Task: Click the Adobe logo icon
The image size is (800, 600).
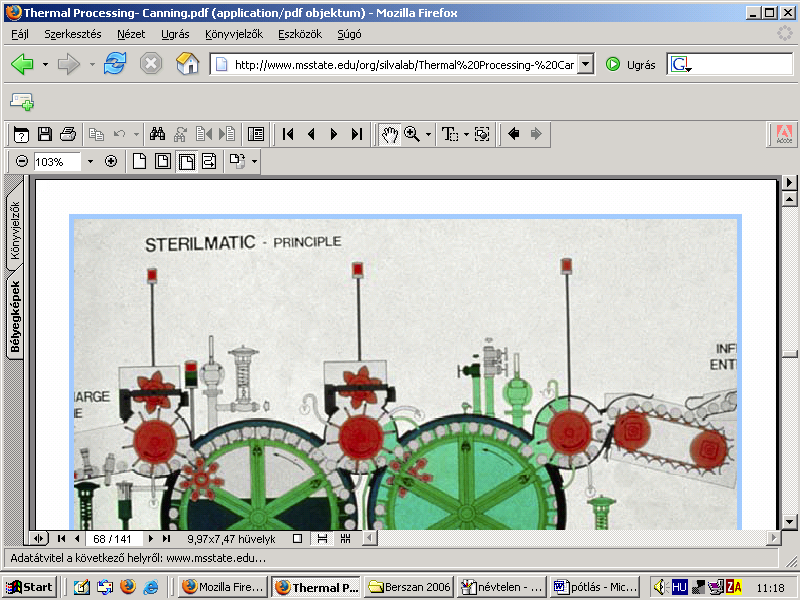Action: [x=784, y=134]
